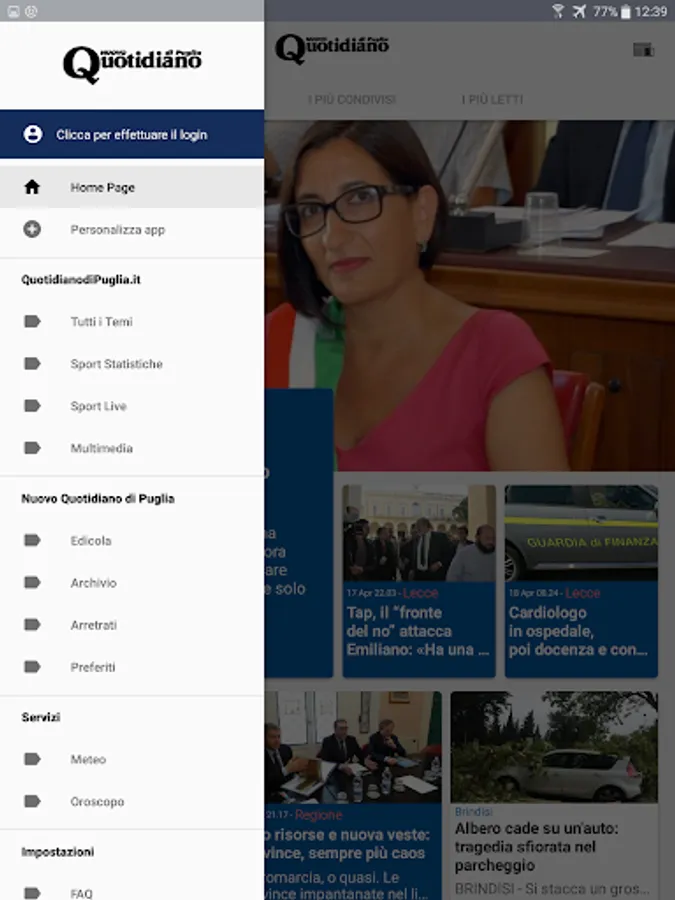Viewport: 675px width, 900px height.
Task: Tap the battery status icon
Action: coord(626,11)
